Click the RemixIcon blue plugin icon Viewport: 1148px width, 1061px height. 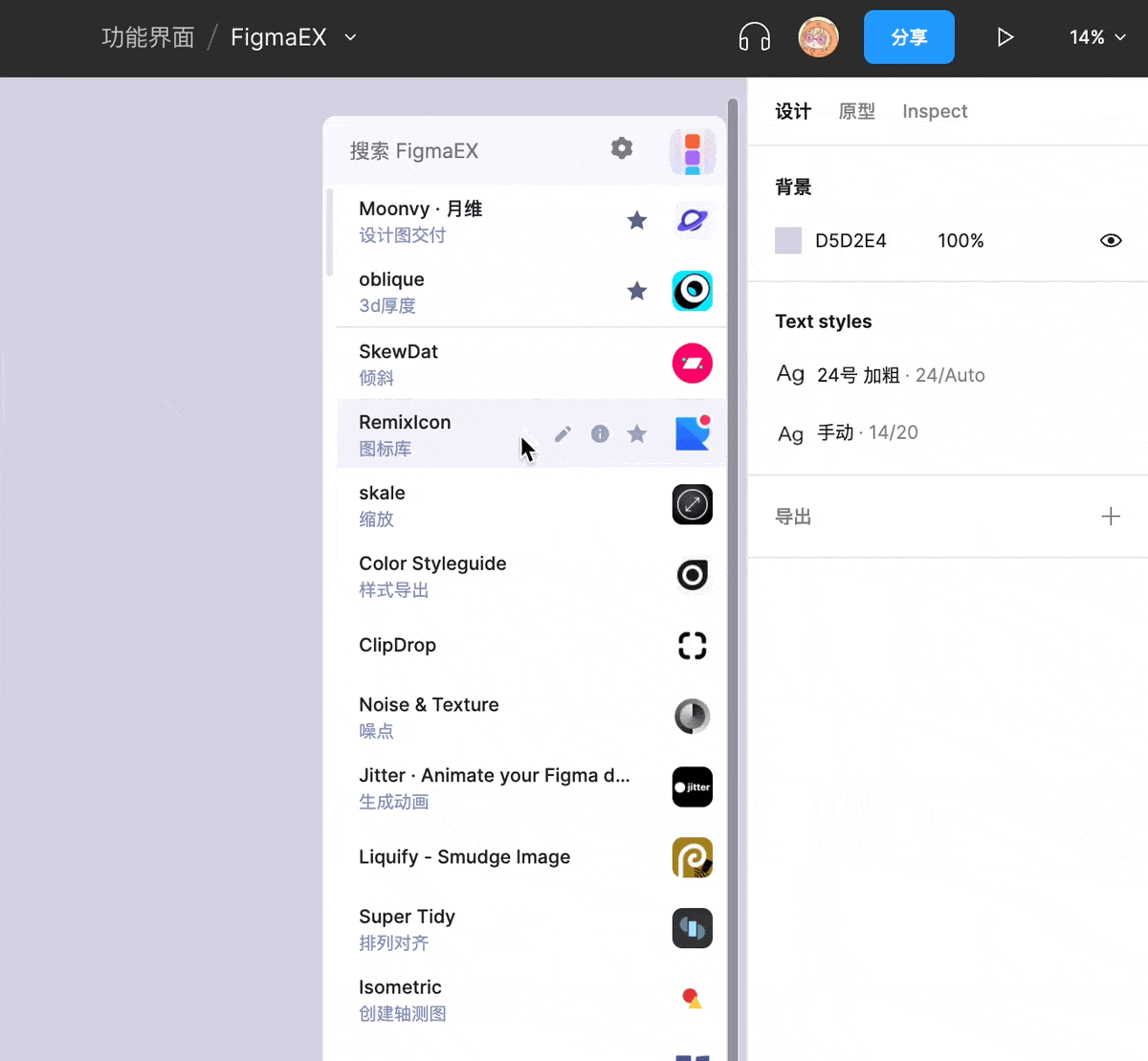tap(693, 433)
